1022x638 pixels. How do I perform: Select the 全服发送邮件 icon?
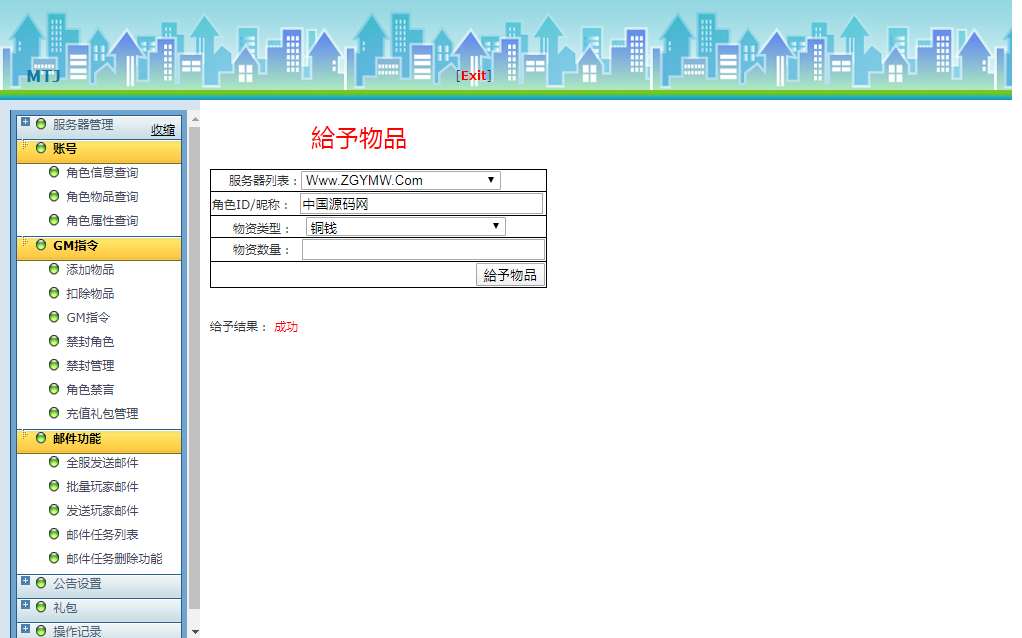(x=54, y=462)
